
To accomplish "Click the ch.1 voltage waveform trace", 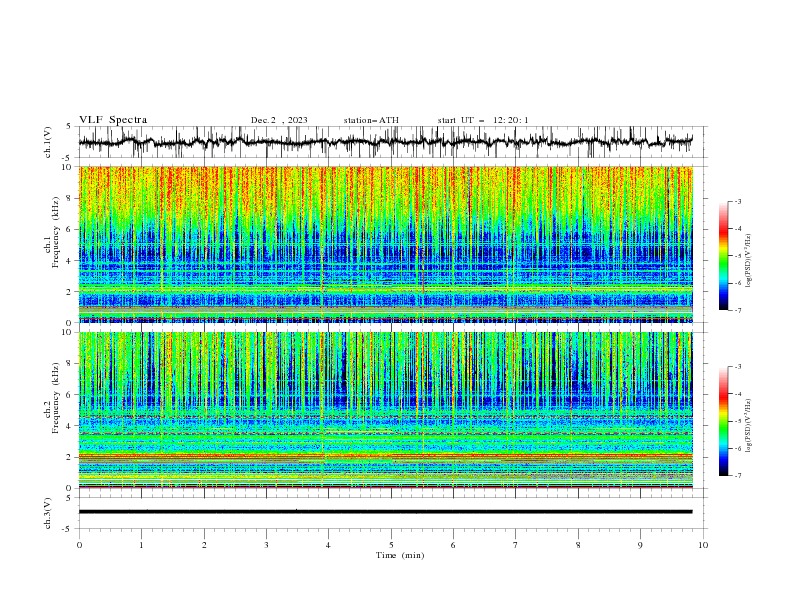I will (385, 142).
